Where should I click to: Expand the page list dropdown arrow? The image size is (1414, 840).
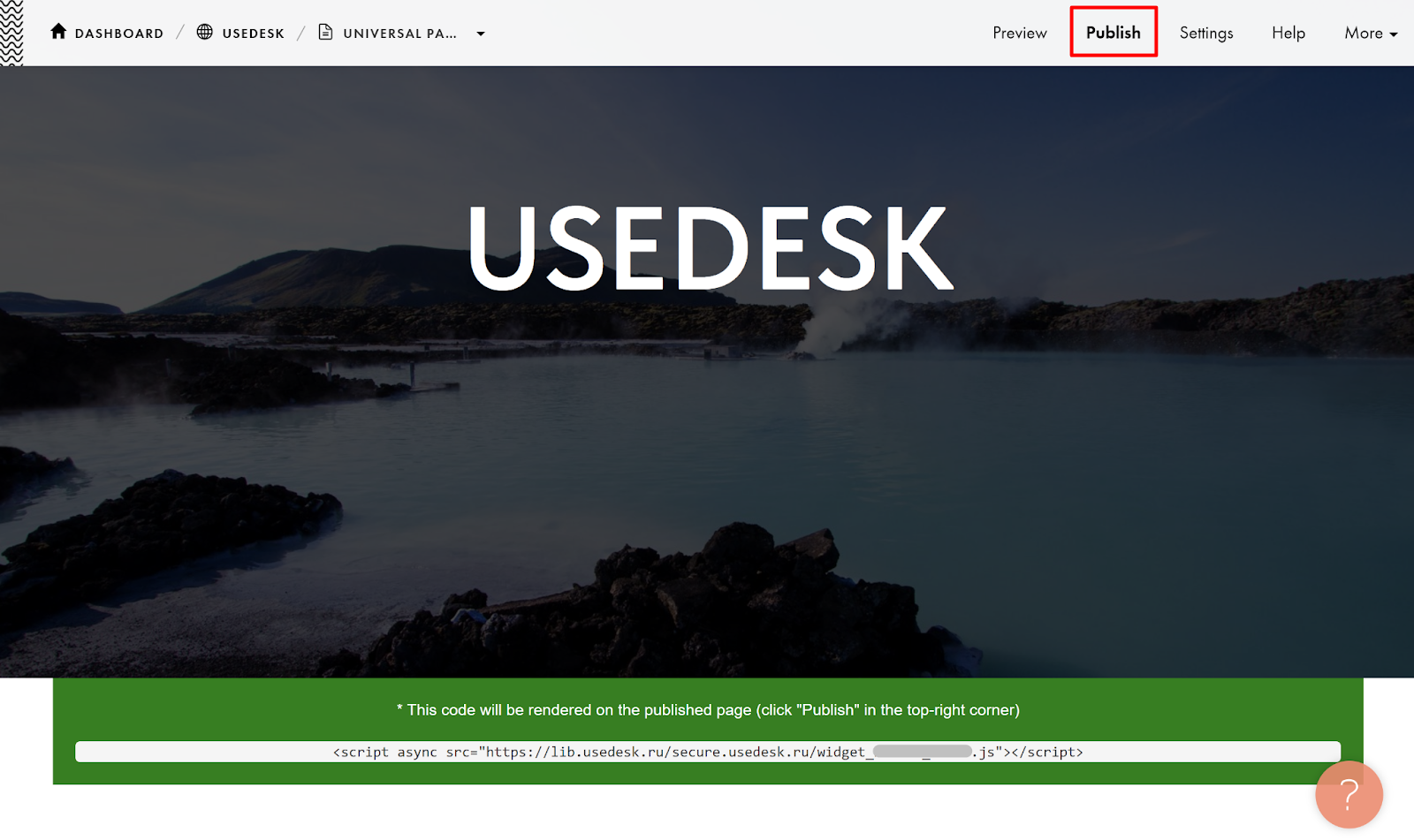481,34
